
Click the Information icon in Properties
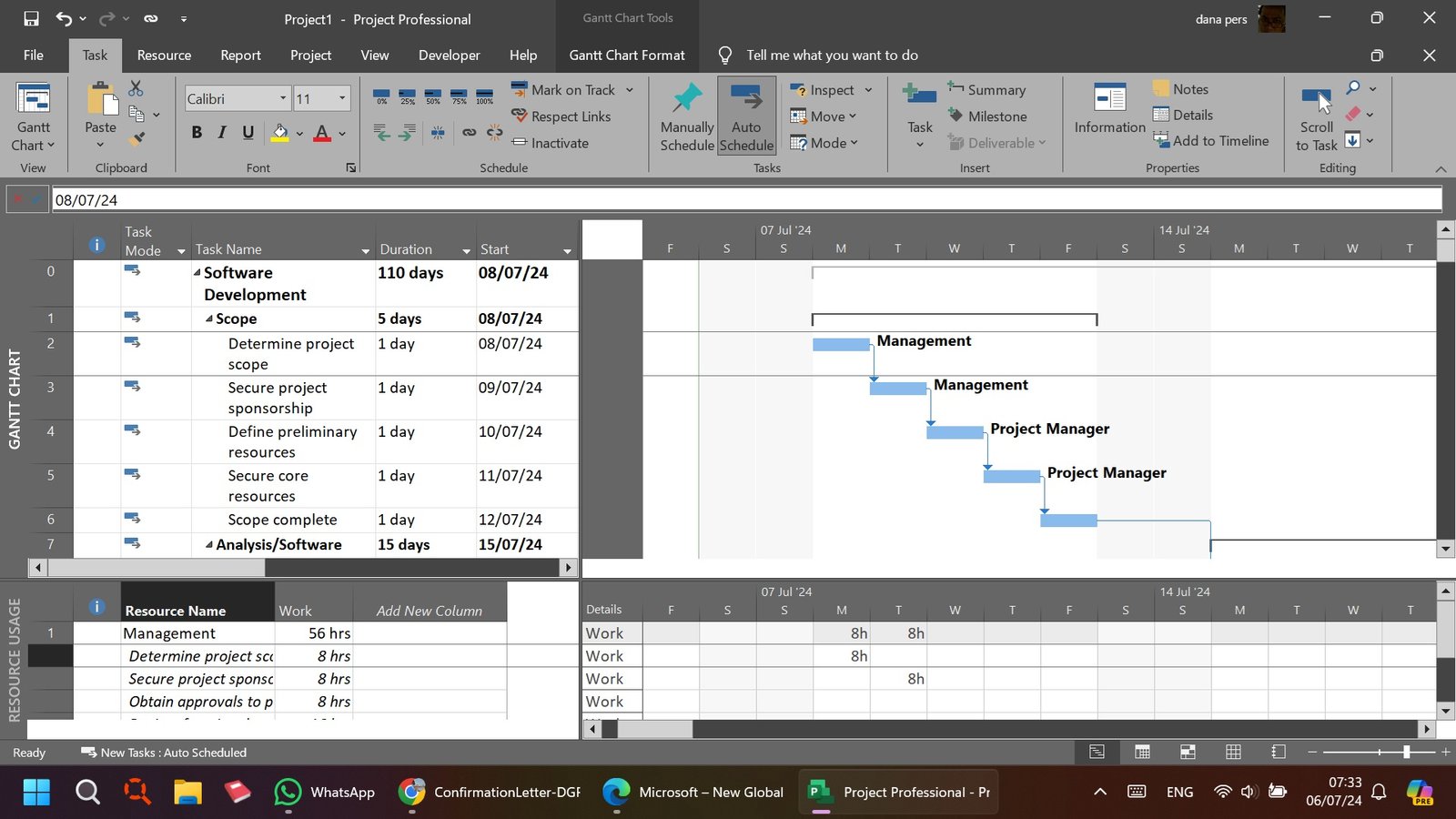coord(1109,98)
